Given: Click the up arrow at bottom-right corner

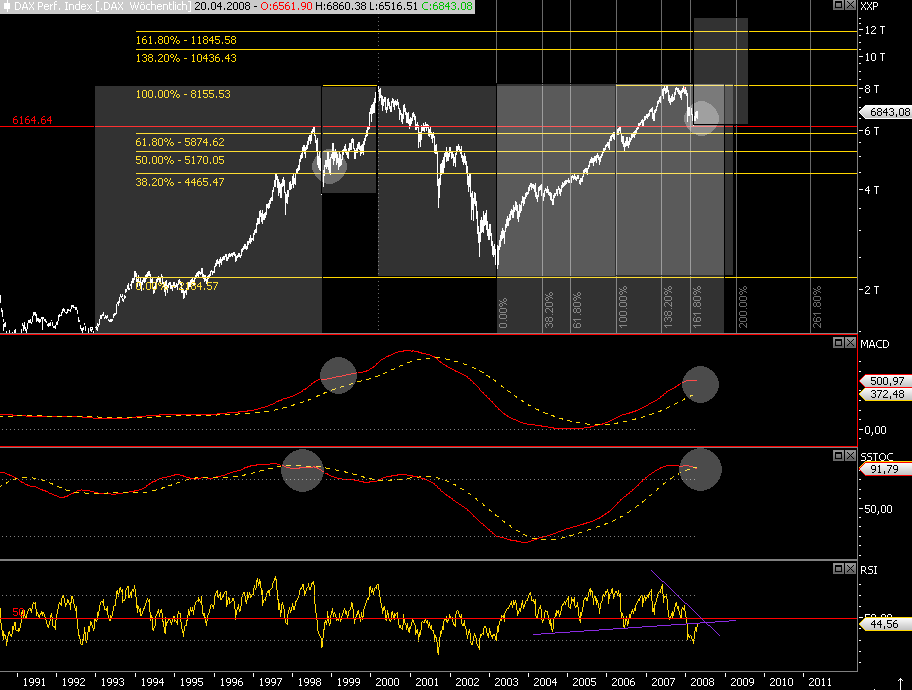Looking at the screenshot, I should pos(900,683).
